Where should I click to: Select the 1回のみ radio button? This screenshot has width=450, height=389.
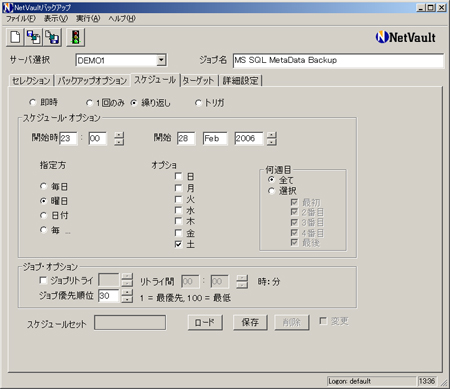[89, 103]
